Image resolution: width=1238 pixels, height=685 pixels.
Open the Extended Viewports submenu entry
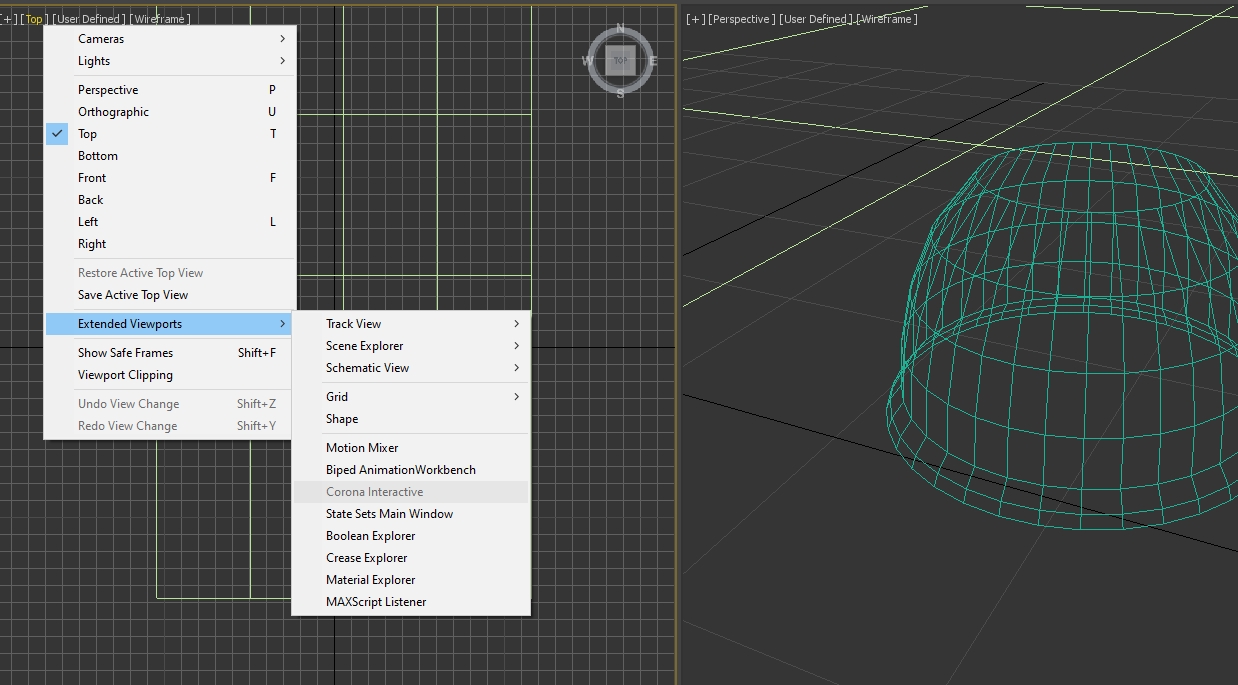(x=170, y=324)
